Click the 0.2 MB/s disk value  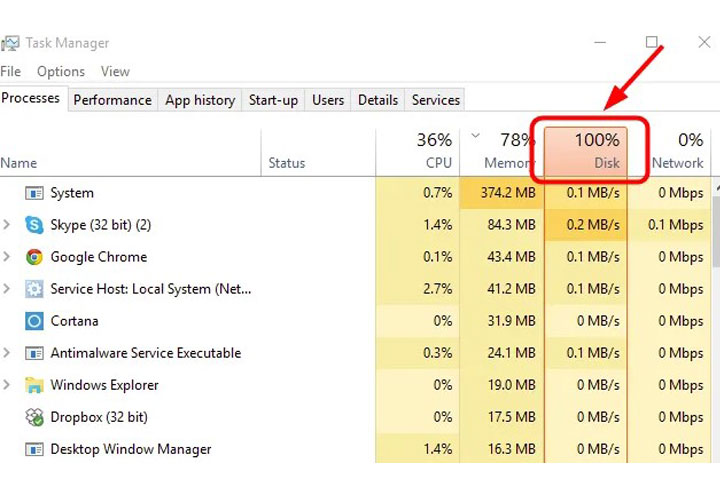click(x=593, y=225)
